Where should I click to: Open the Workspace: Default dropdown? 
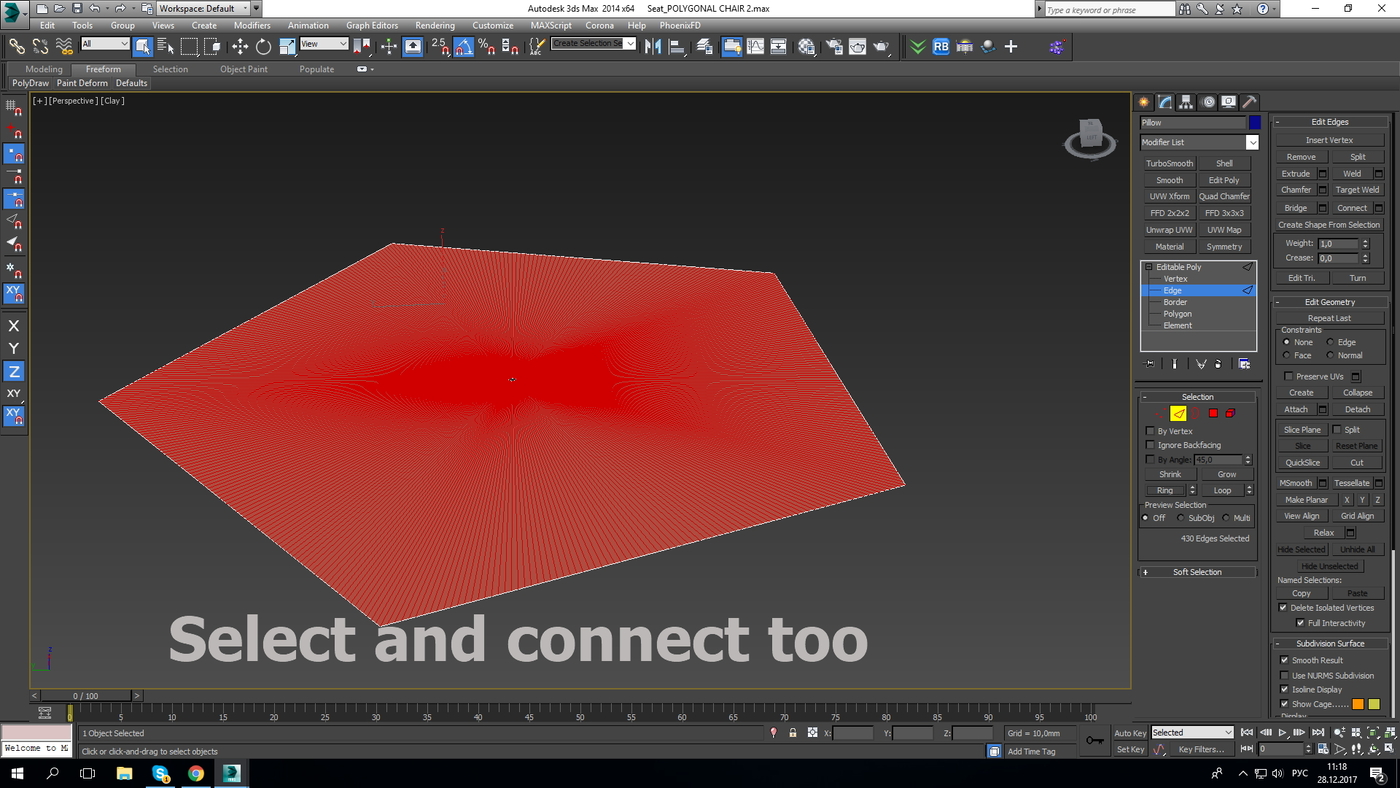202,8
